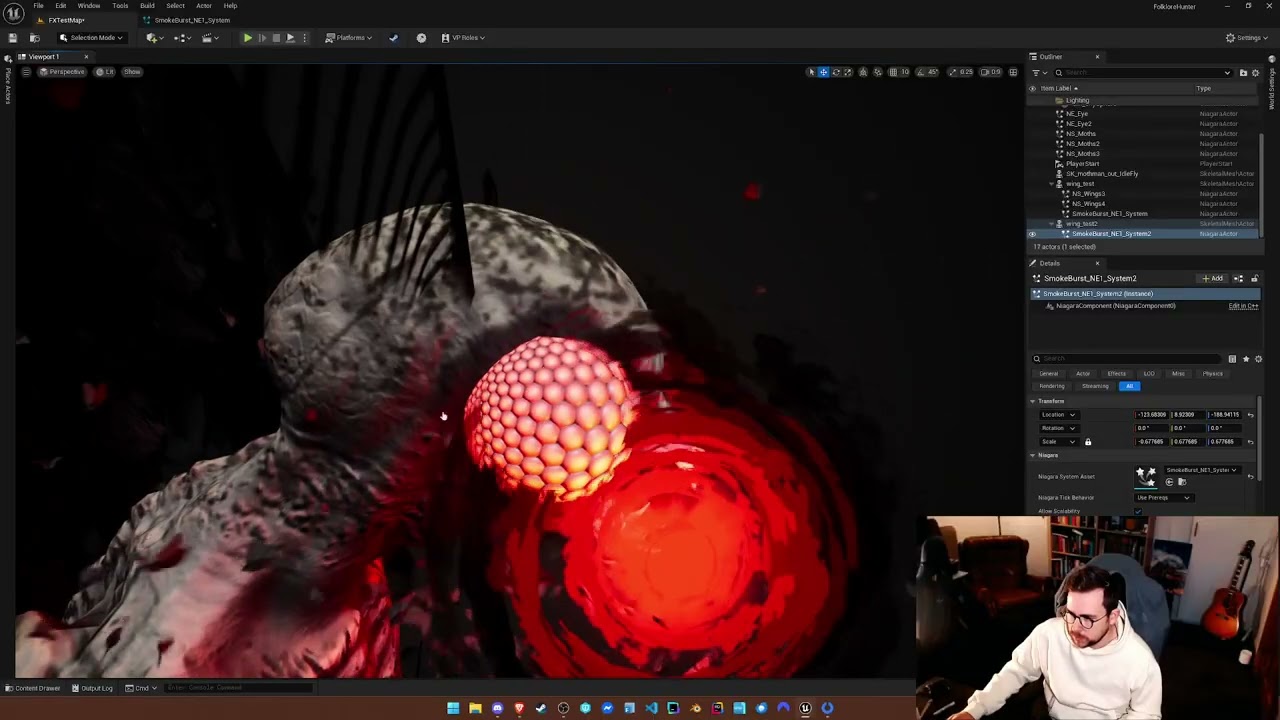The image size is (1280, 720).
Task: Open the add content dropdown in toolbar
Action: click(153, 38)
